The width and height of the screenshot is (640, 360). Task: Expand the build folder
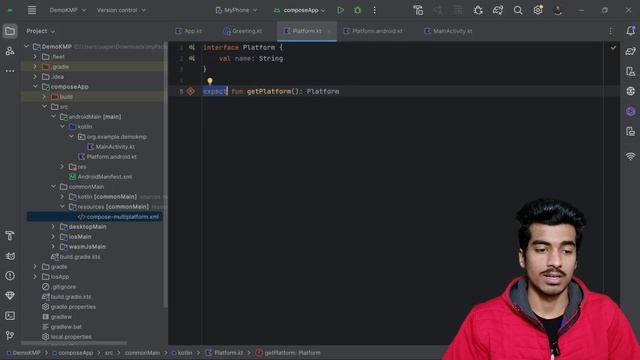[44, 97]
